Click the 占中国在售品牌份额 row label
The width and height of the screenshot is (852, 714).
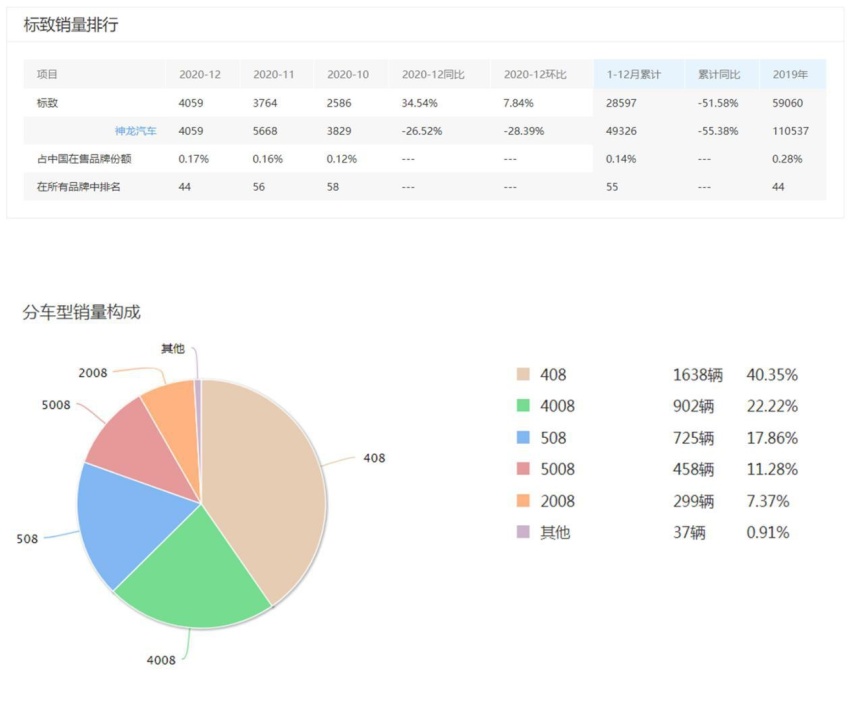84,159
